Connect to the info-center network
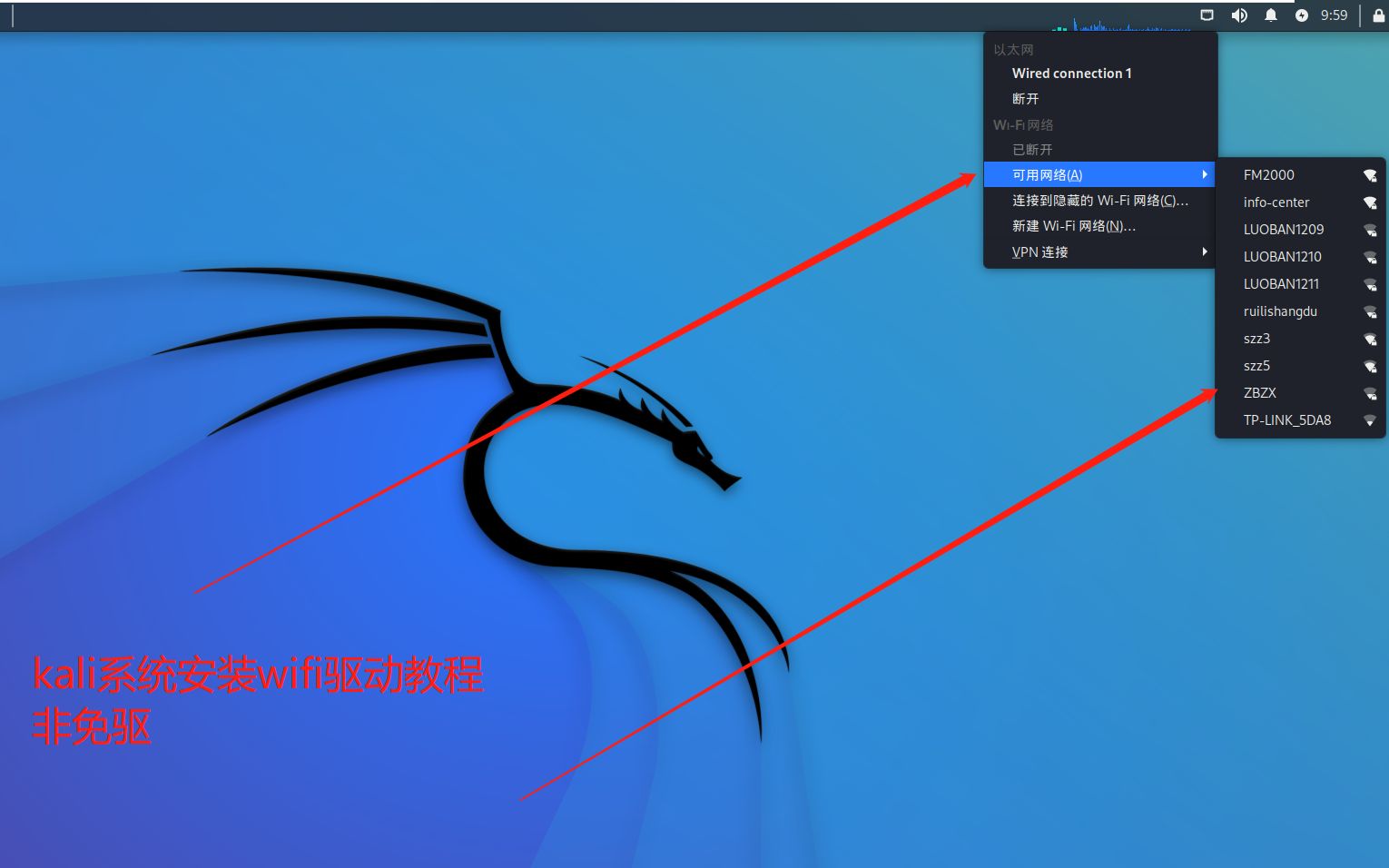The width and height of the screenshot is (1389, 868). tap(1300, 202)
